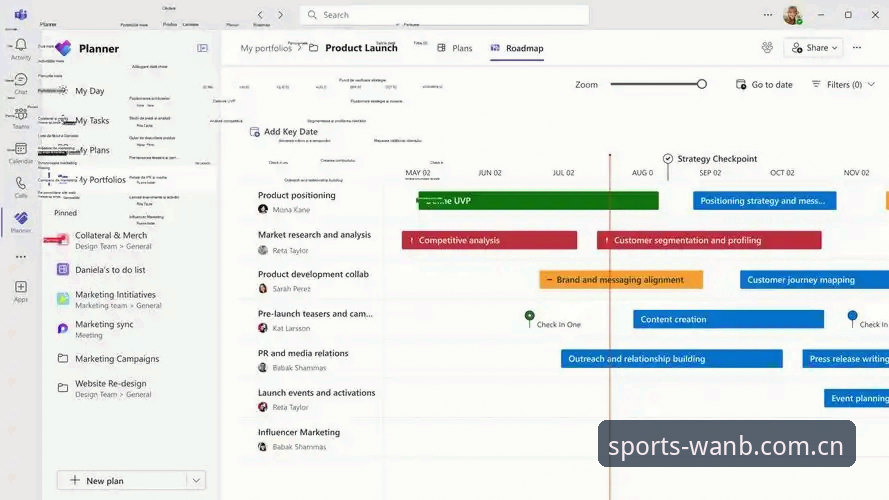Open Chat in the Teams rail

tap(21, 83)
